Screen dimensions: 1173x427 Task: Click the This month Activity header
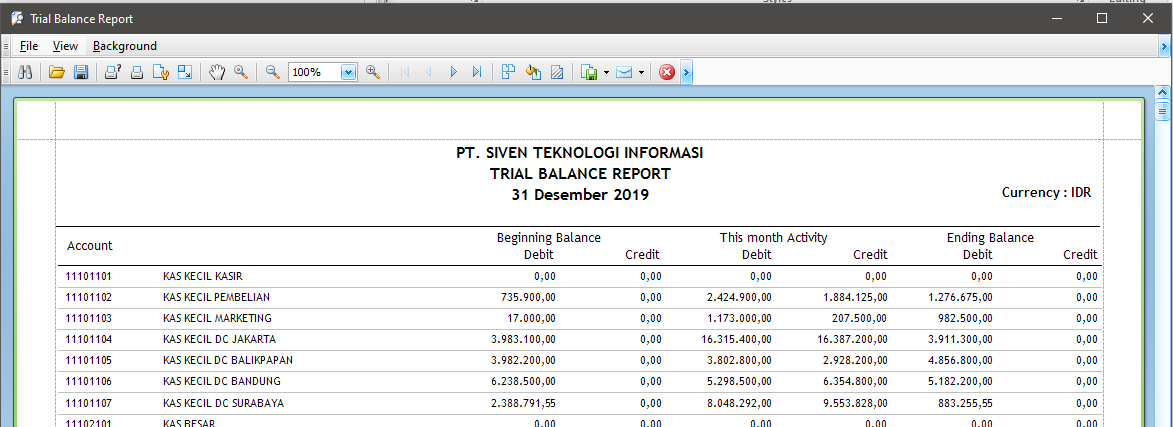tap(774, 238)
